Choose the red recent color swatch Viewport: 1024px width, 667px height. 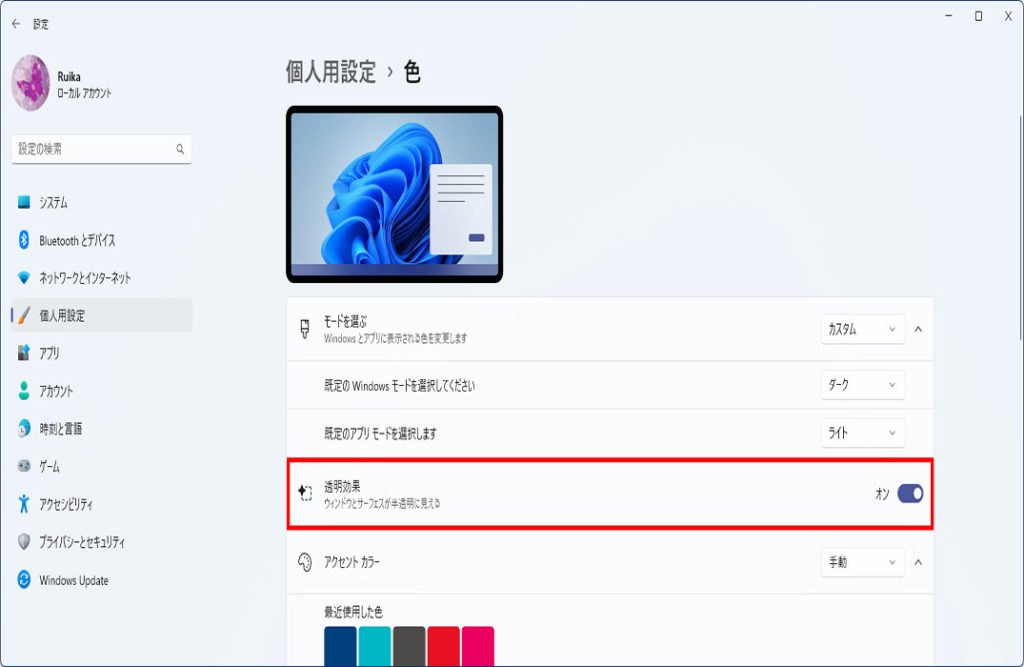pos(443,646)
